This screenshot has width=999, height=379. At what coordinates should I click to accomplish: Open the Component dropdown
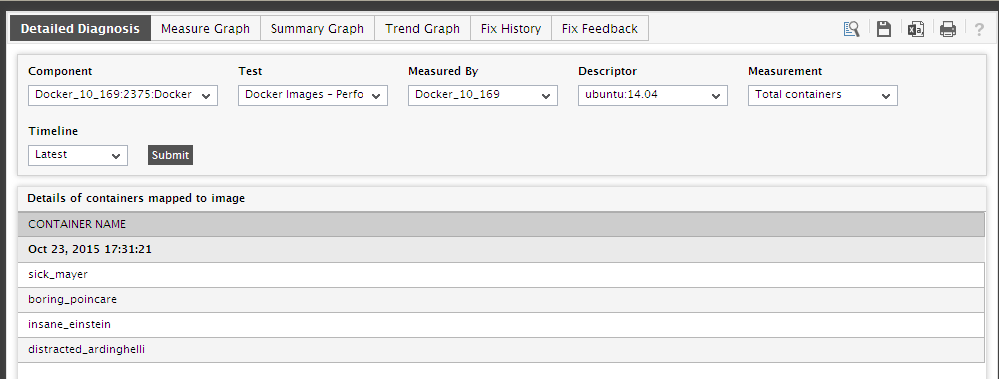tap(123, 95)
